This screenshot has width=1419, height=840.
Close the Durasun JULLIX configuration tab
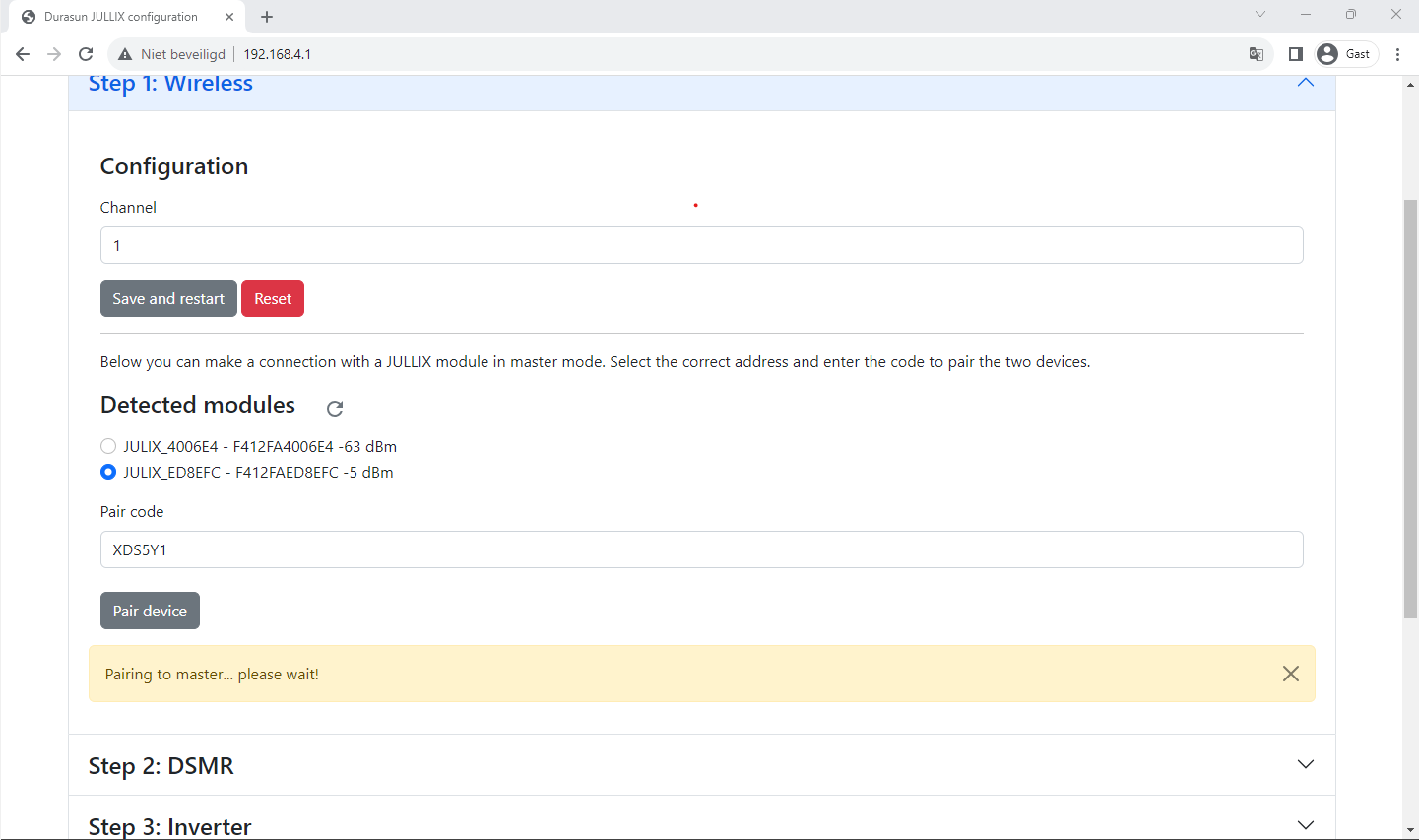(x=229, y=17)
